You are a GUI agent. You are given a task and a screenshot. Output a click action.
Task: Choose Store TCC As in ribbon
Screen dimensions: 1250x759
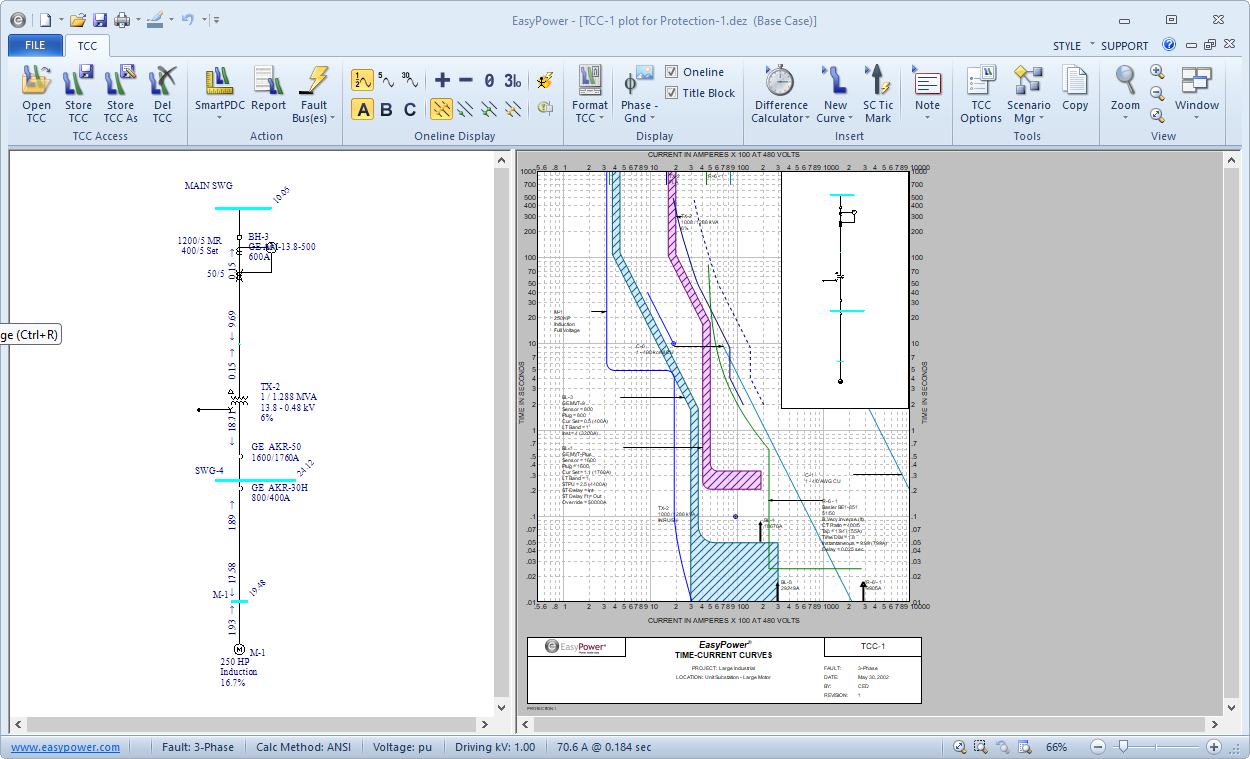(120, 95)
